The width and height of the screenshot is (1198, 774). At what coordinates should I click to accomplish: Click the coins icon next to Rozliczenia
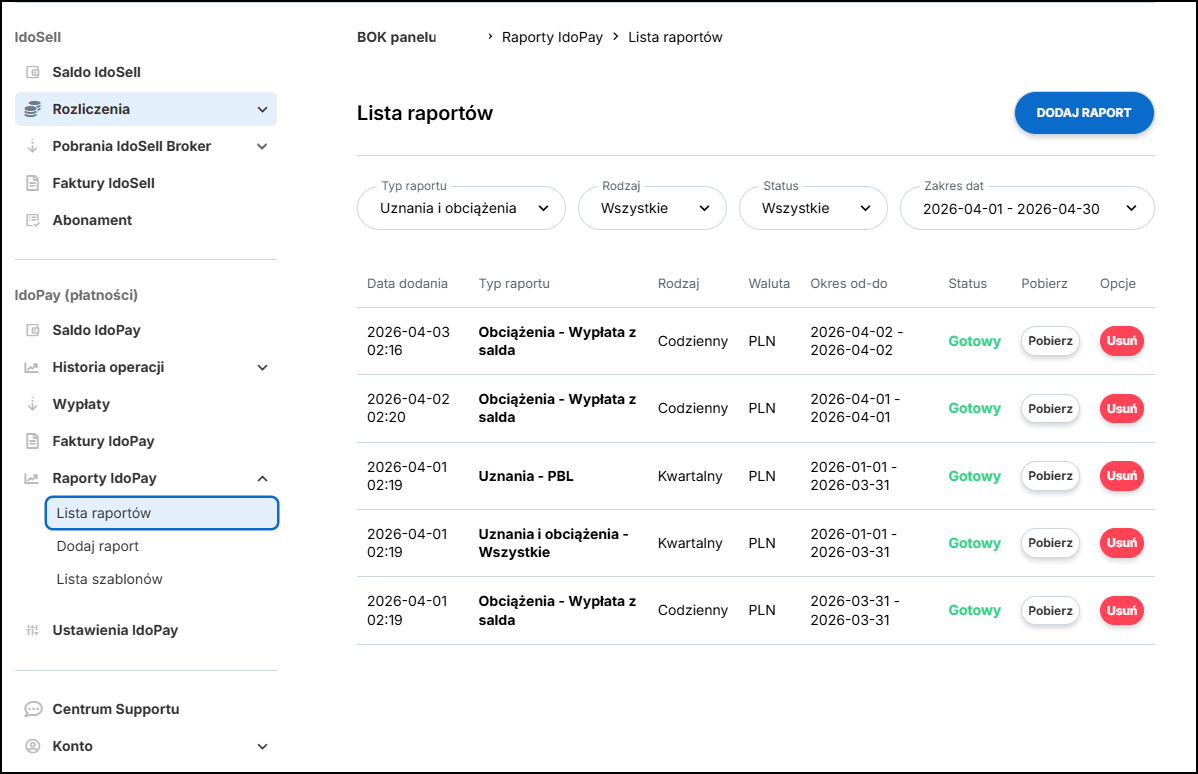pos(33,109)
